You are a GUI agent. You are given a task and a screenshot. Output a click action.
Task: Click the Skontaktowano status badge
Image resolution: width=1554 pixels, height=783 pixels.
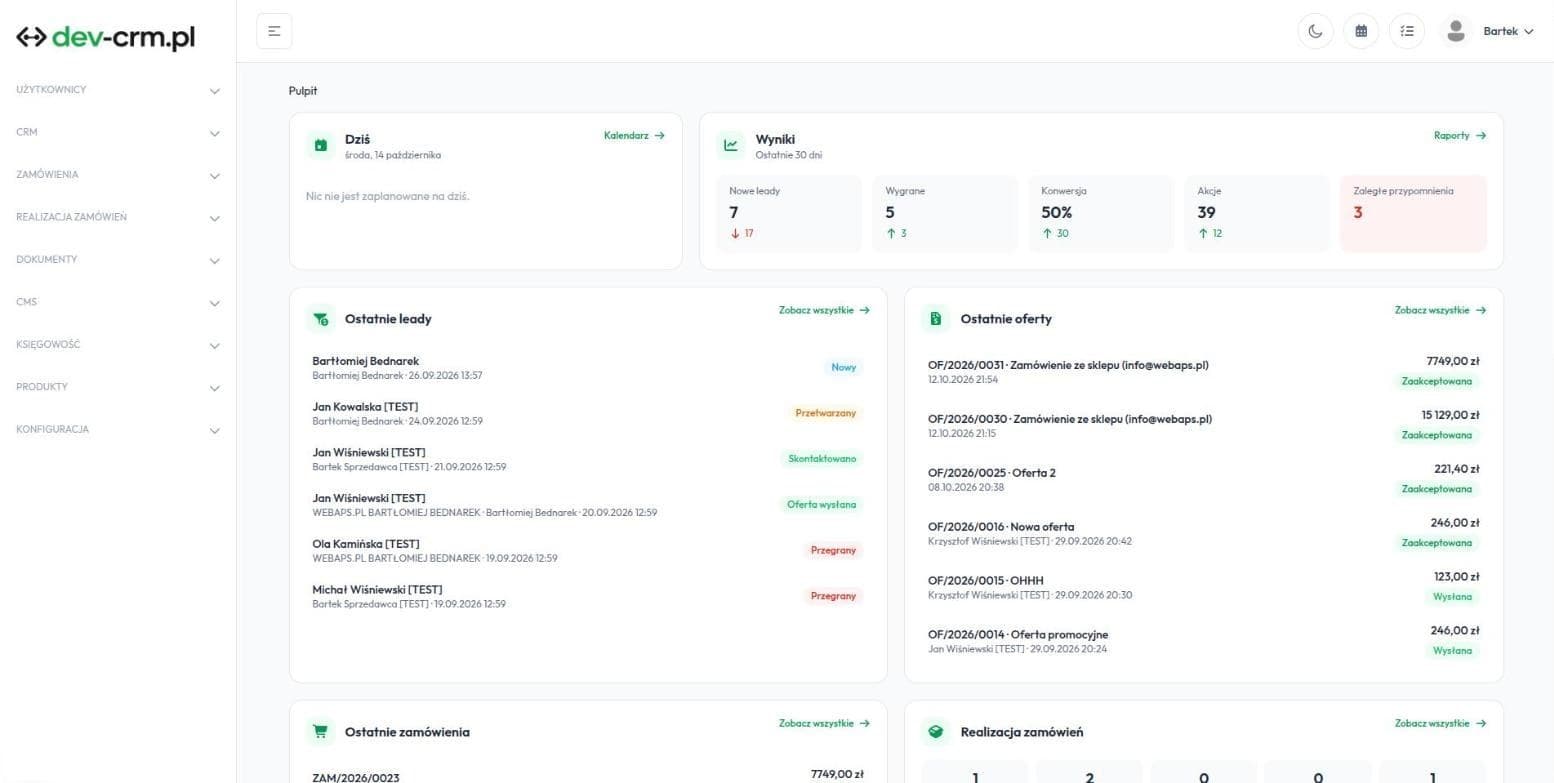coord(821,459)
